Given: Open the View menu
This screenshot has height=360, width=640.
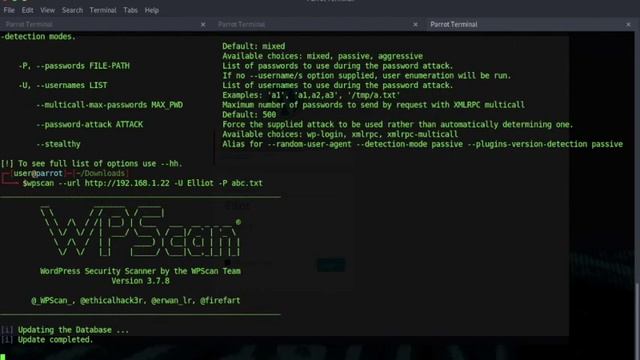Looking at the screenshot, I should point(47,10).
